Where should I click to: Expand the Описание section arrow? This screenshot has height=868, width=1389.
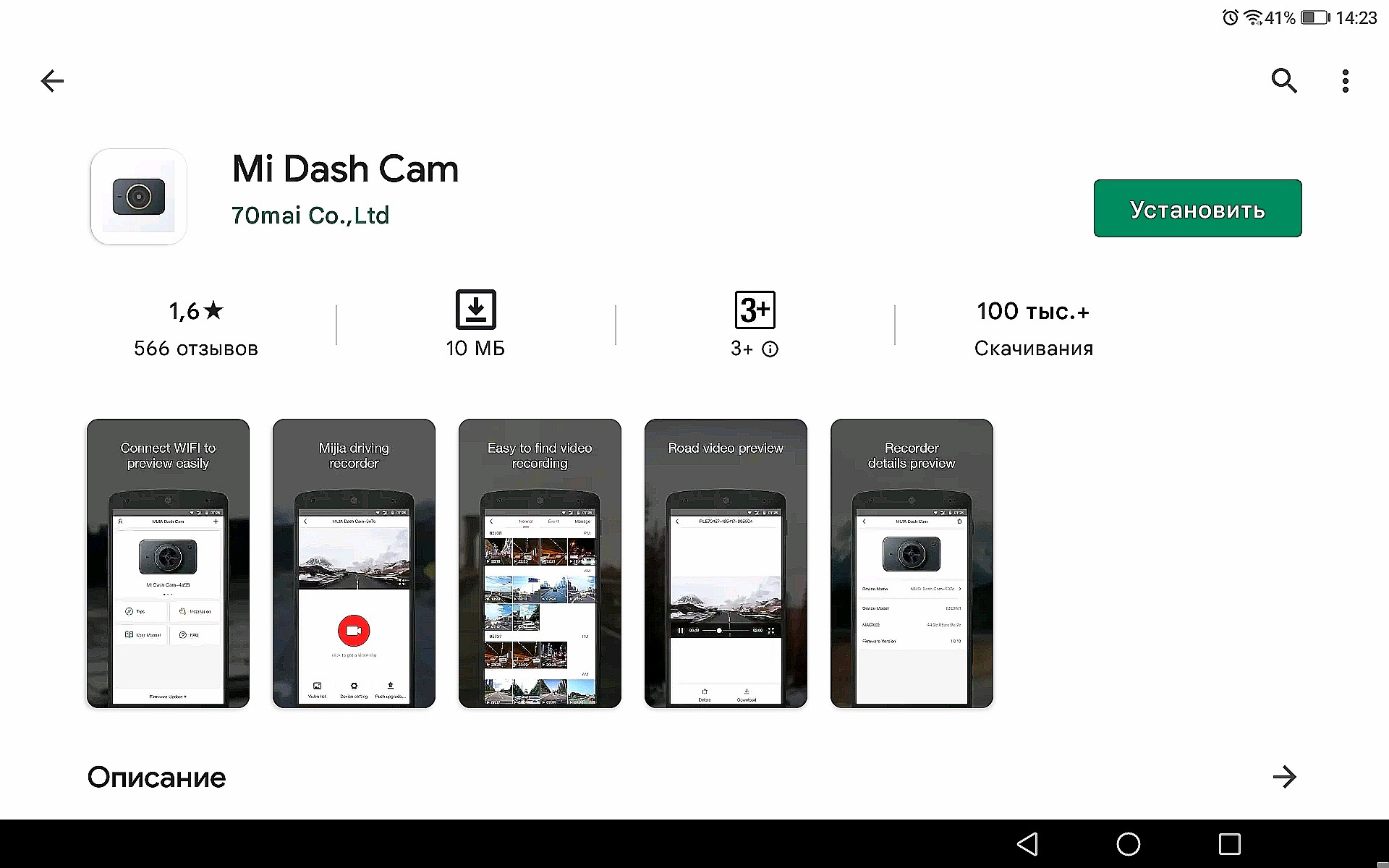[1285, 777]
